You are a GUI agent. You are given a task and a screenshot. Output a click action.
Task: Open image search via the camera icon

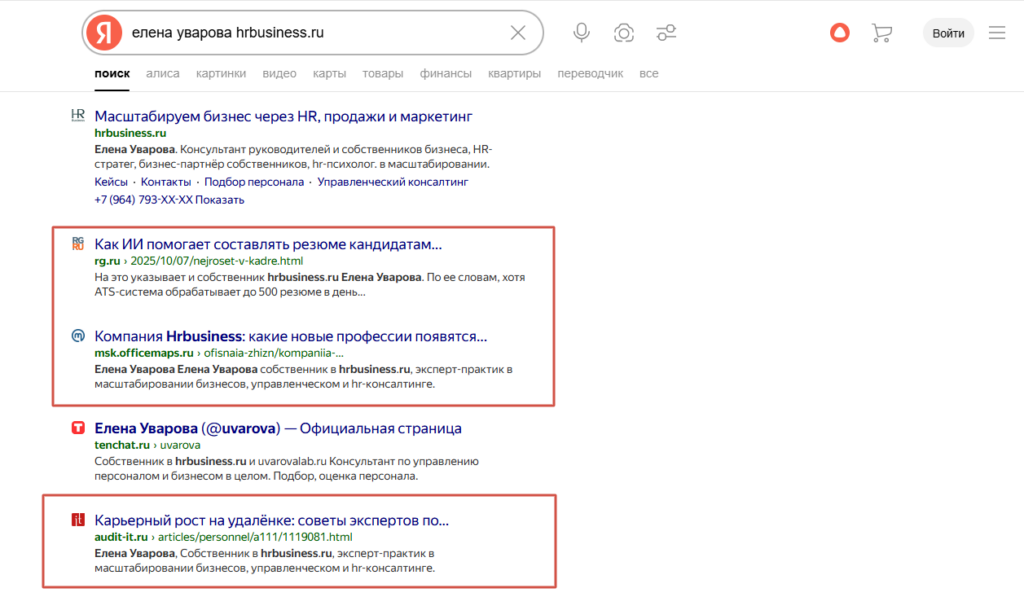(623, 32)
